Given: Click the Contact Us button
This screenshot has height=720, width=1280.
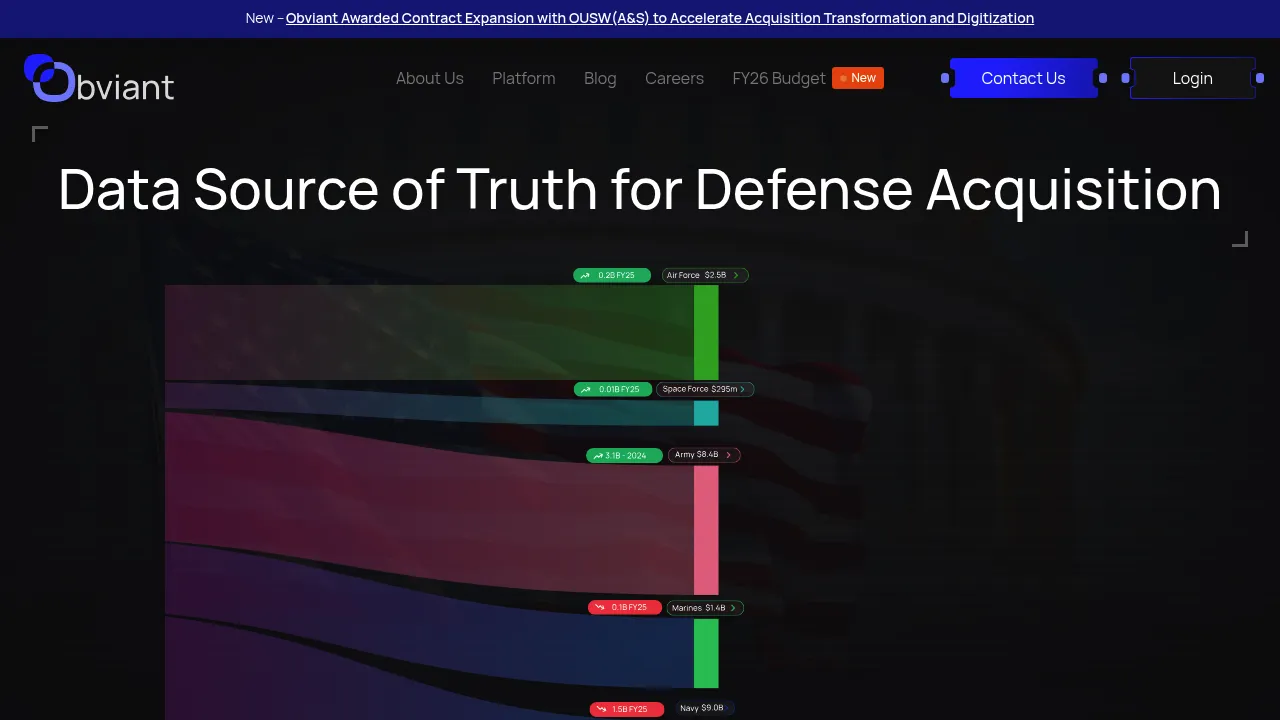Looking at the screenshot, I should pyautogui.click(x=1023, y=78).
